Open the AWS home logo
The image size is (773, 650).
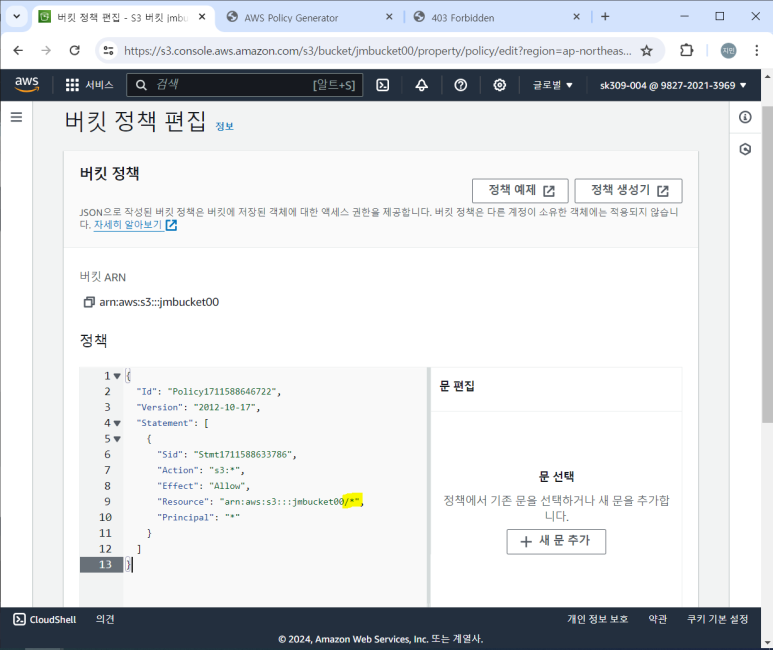[27, 85]
